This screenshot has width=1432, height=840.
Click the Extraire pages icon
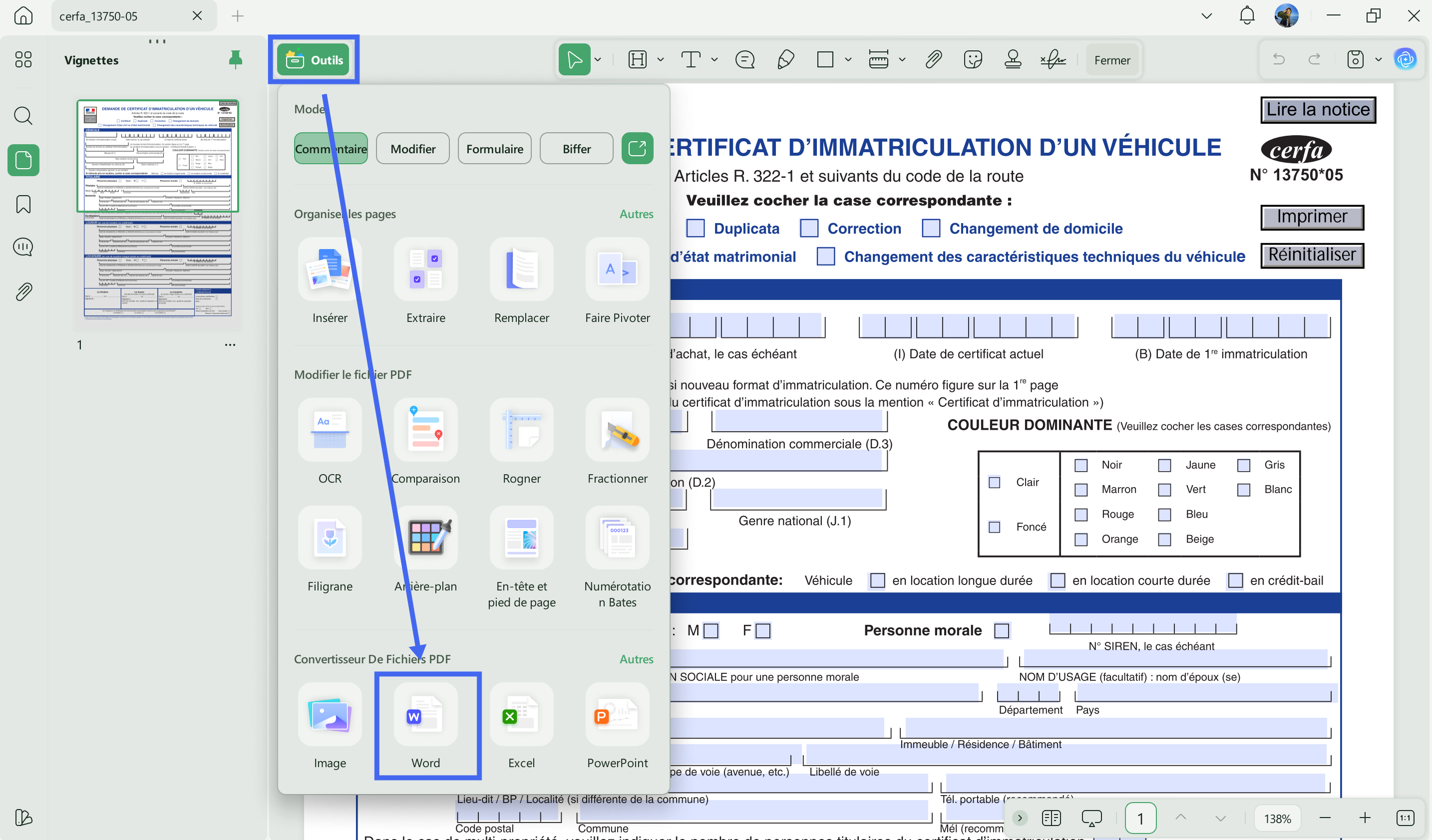click(425, 269)
